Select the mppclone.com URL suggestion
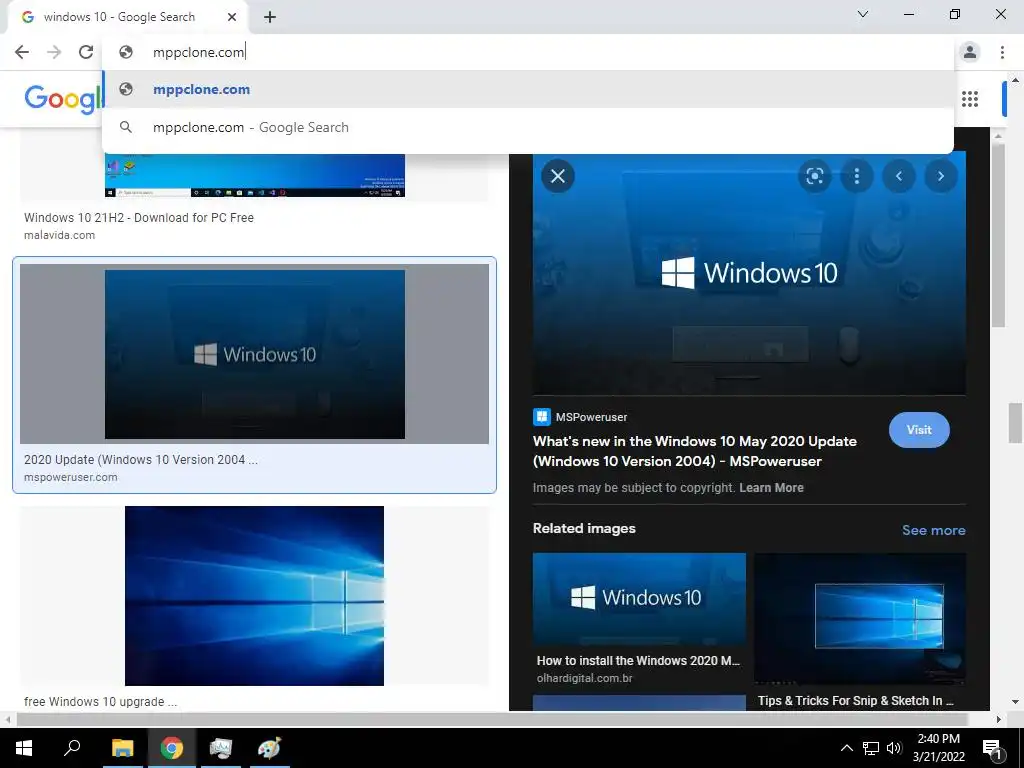The height and width of the screenshot is (768, 1024). click(528, 89)
